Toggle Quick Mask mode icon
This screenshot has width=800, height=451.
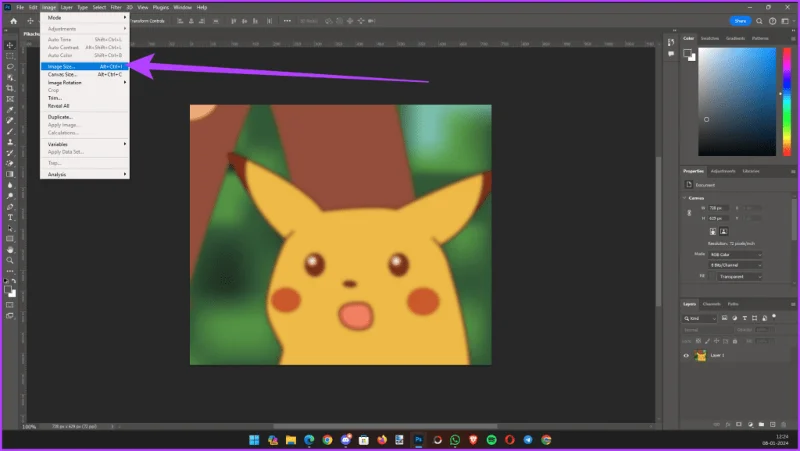(10, 305)
